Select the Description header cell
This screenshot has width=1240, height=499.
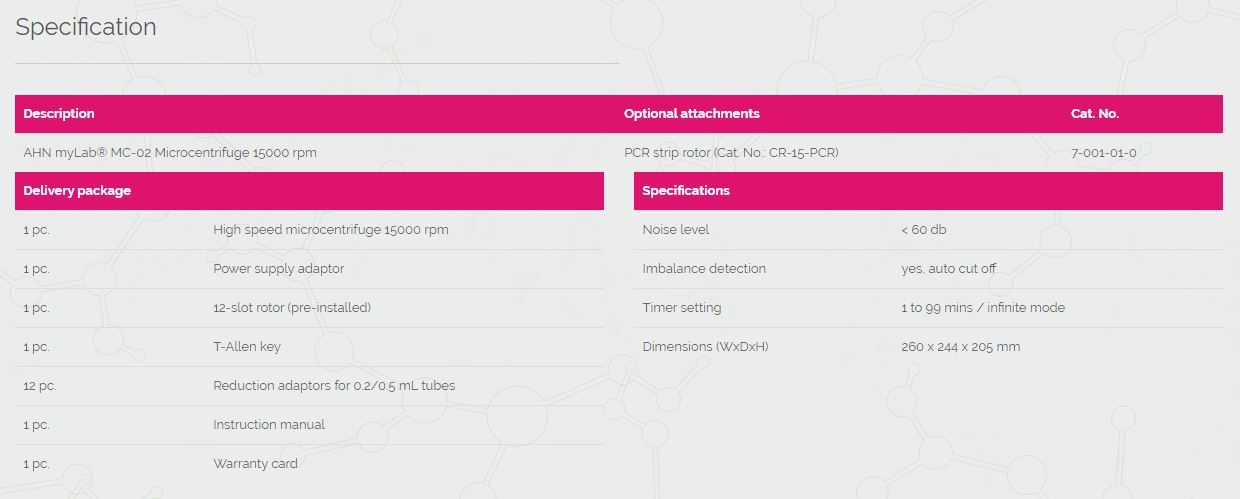(x=59, y=114)
